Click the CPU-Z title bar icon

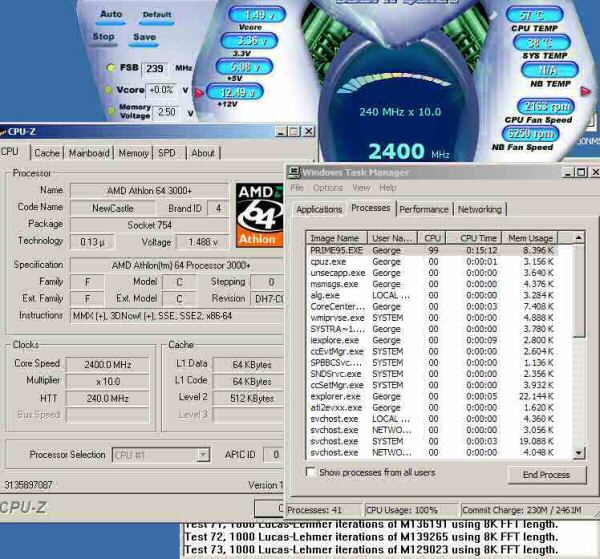[x=3, y=132]
